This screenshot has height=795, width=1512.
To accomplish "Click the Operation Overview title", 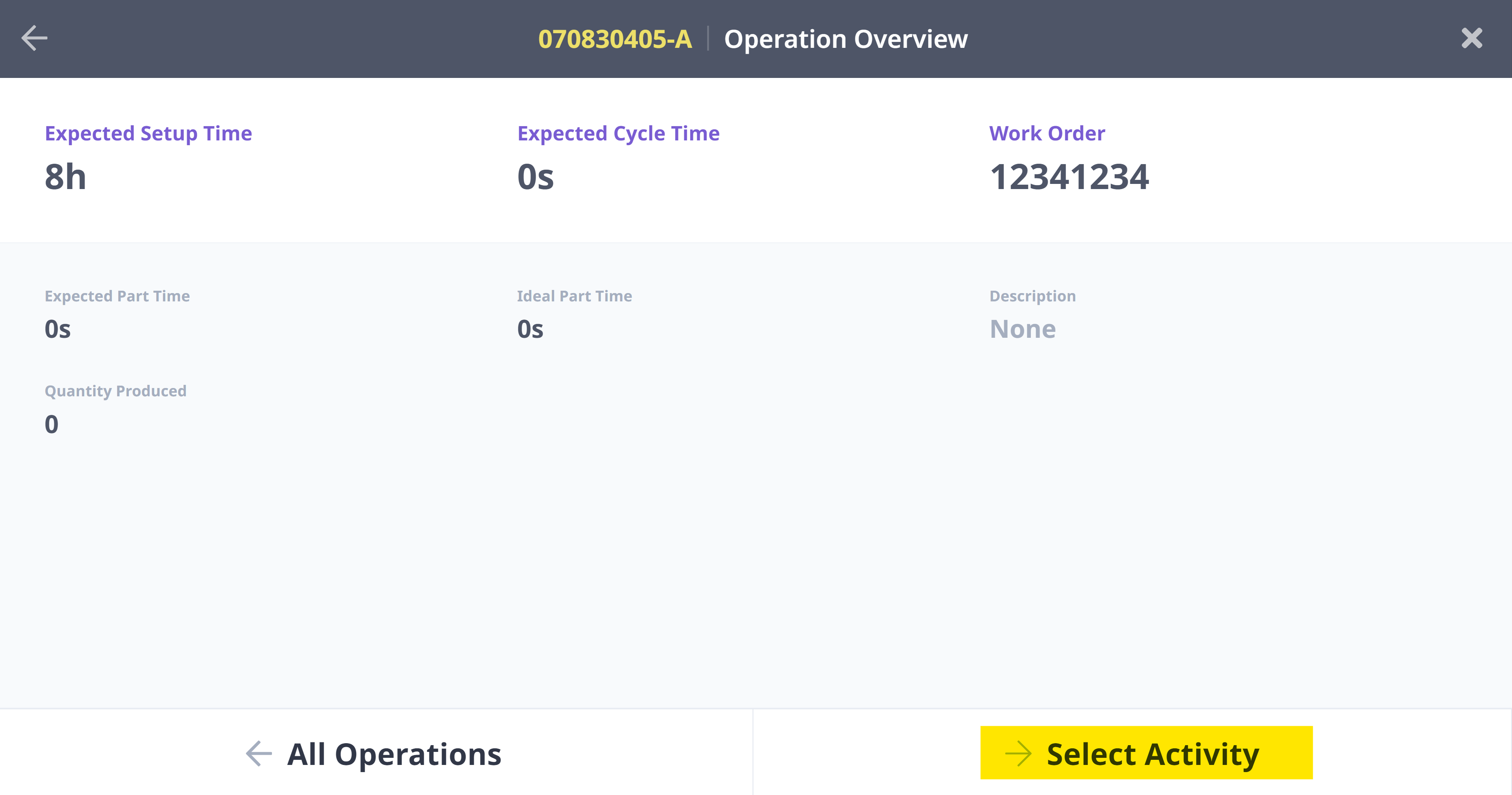I will click(x=846, y=39).
